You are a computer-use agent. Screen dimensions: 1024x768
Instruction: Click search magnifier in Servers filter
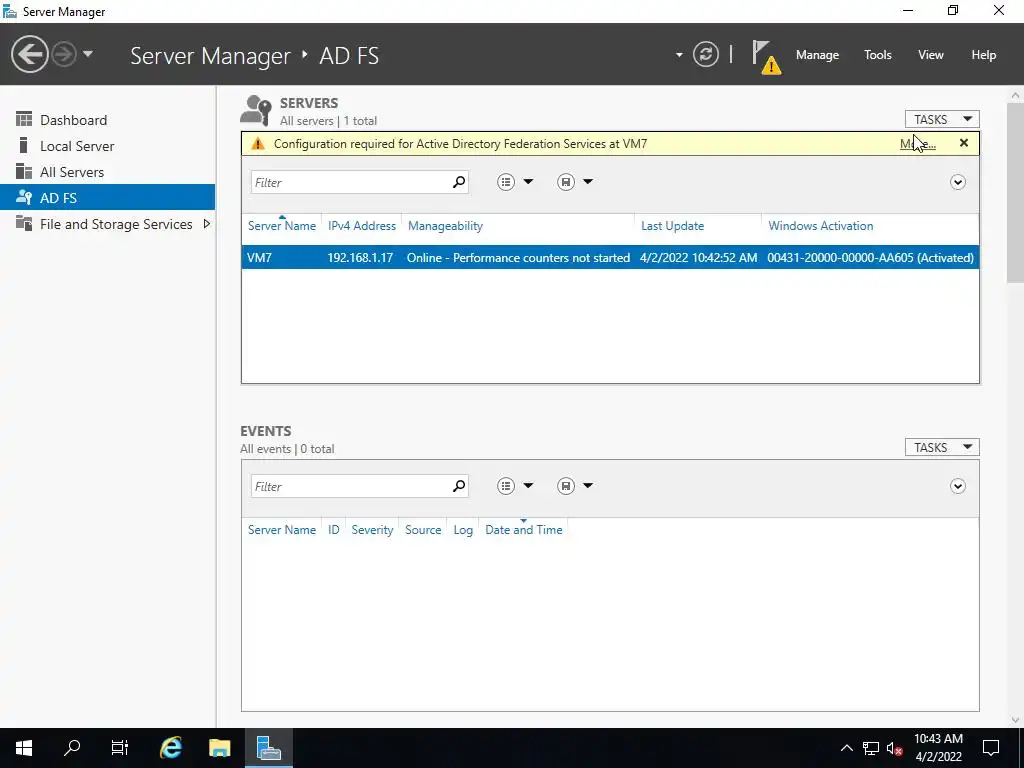tap(459, 182)
